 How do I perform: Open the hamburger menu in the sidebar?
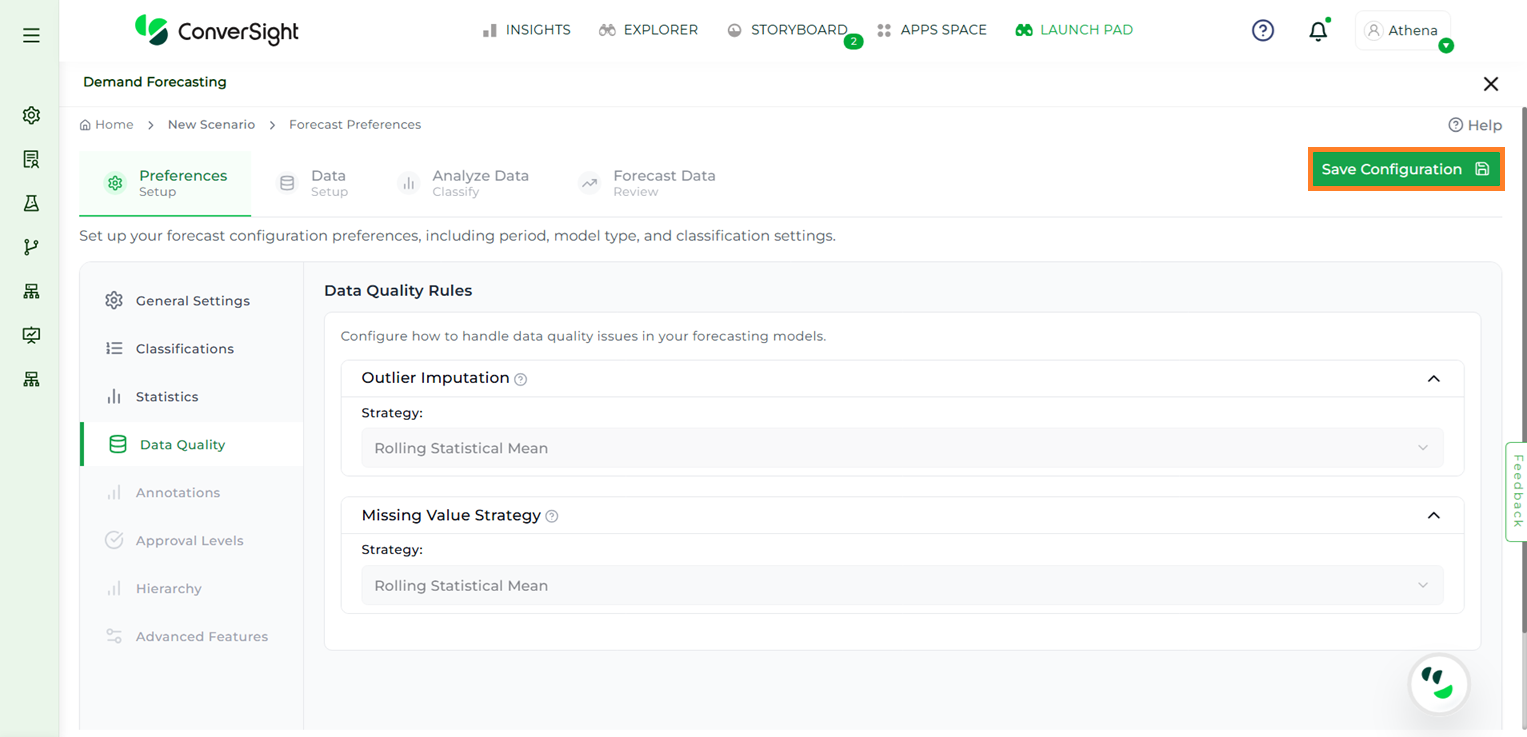31,35
